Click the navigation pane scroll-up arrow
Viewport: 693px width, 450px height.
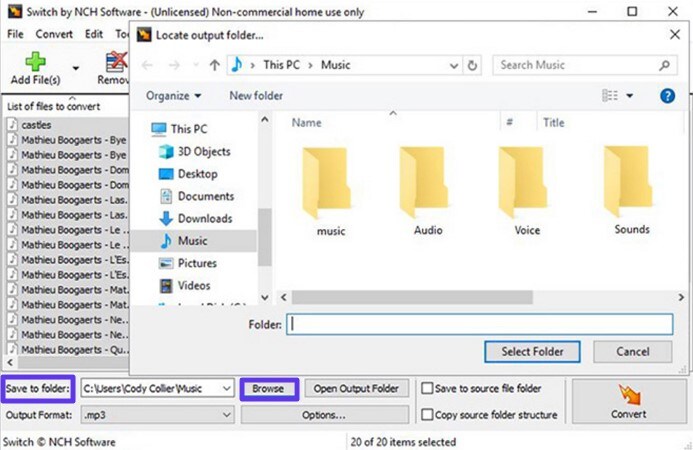coord(264,119)
